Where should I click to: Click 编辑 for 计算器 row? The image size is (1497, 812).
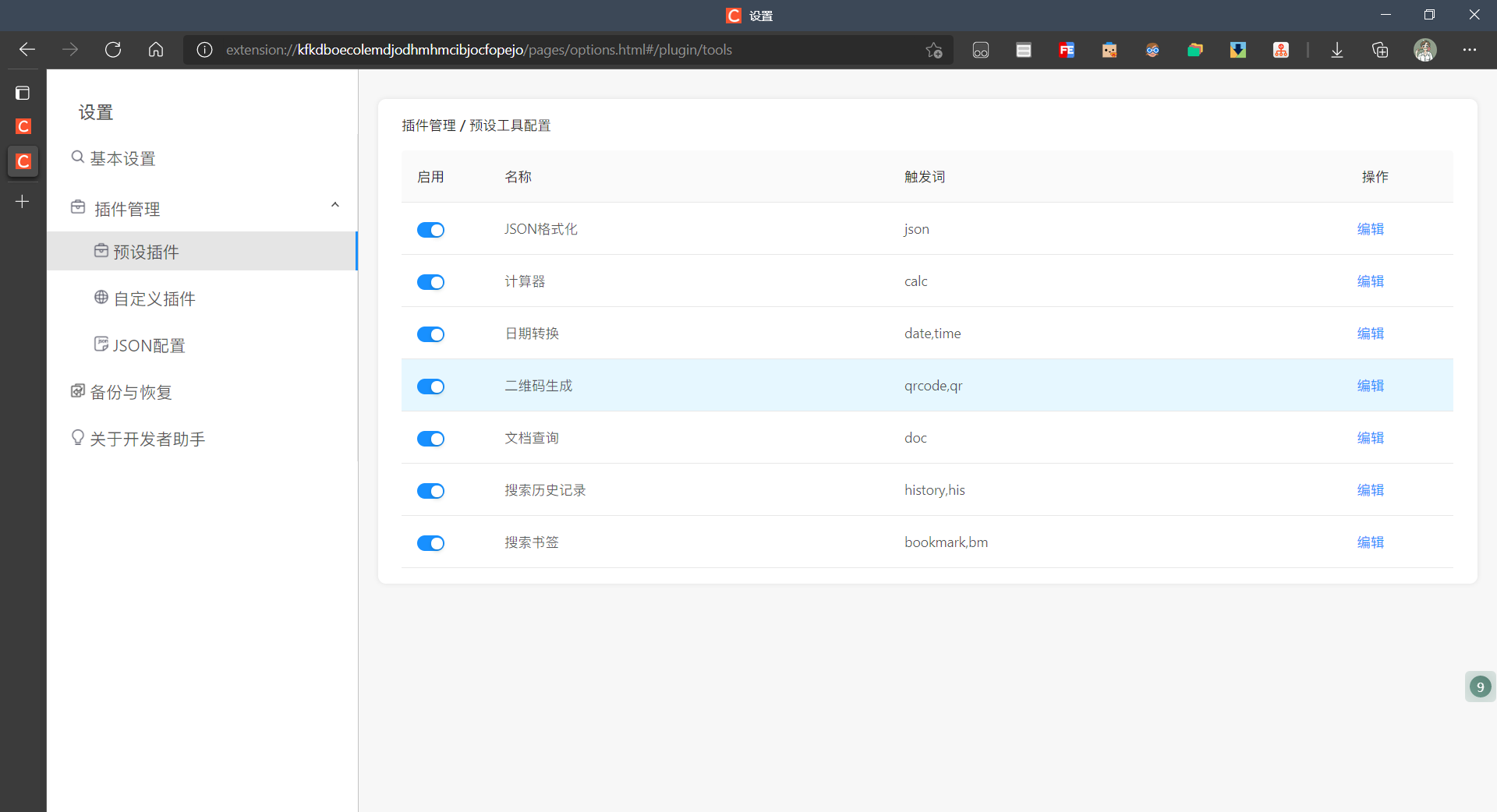coord(1370,281)
